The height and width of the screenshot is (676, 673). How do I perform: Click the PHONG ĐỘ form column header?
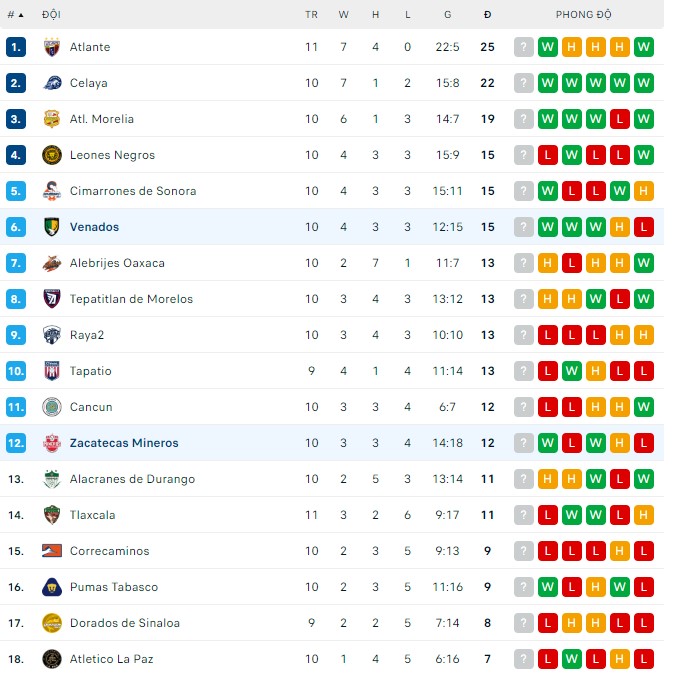click(584, 15)
